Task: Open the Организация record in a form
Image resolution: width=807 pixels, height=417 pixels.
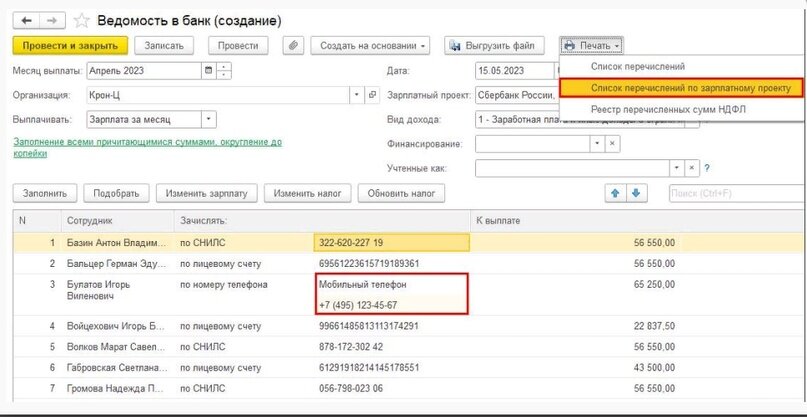Action: tap(372, 95)
